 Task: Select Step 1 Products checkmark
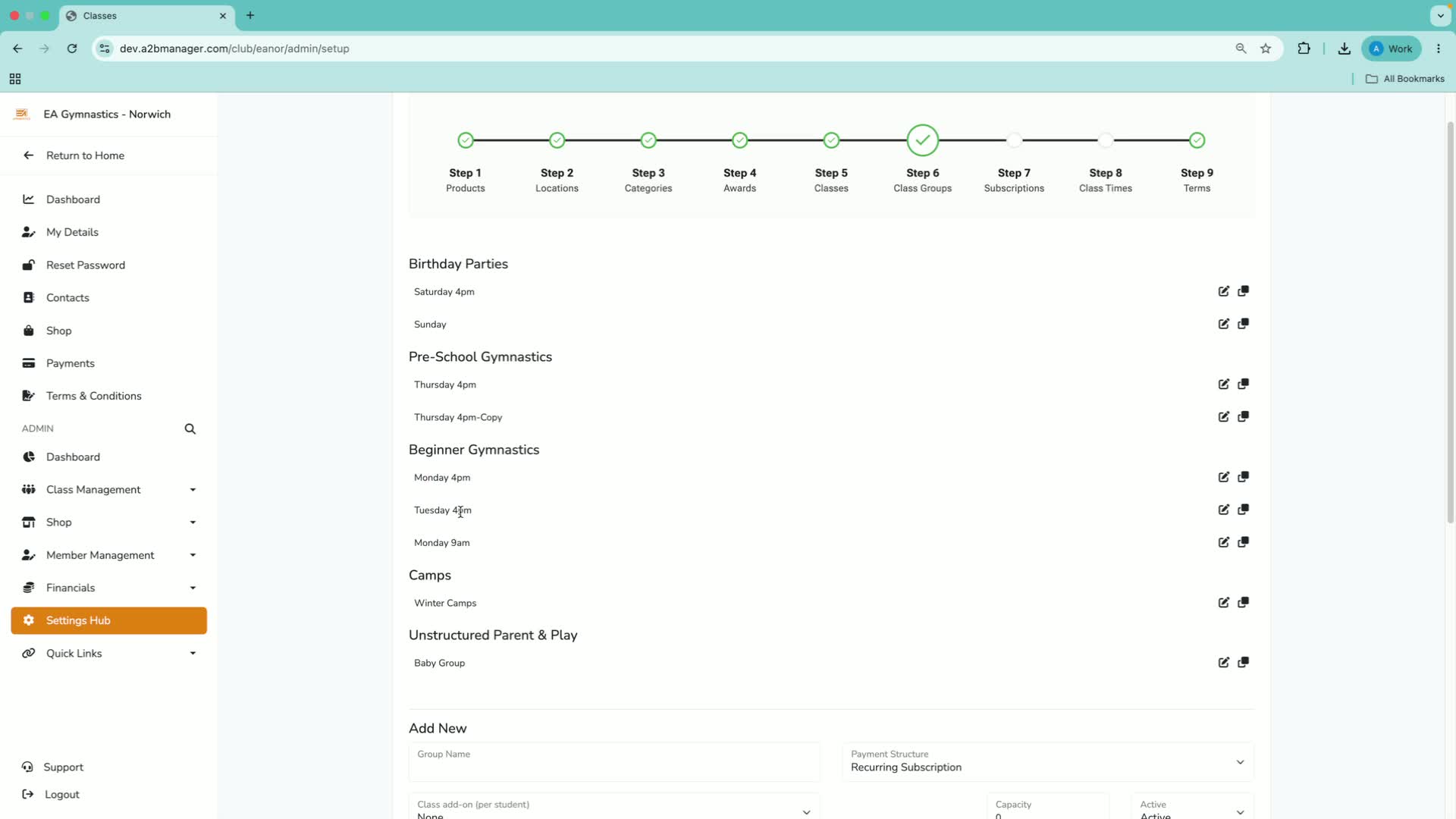(x=466, y=140)
